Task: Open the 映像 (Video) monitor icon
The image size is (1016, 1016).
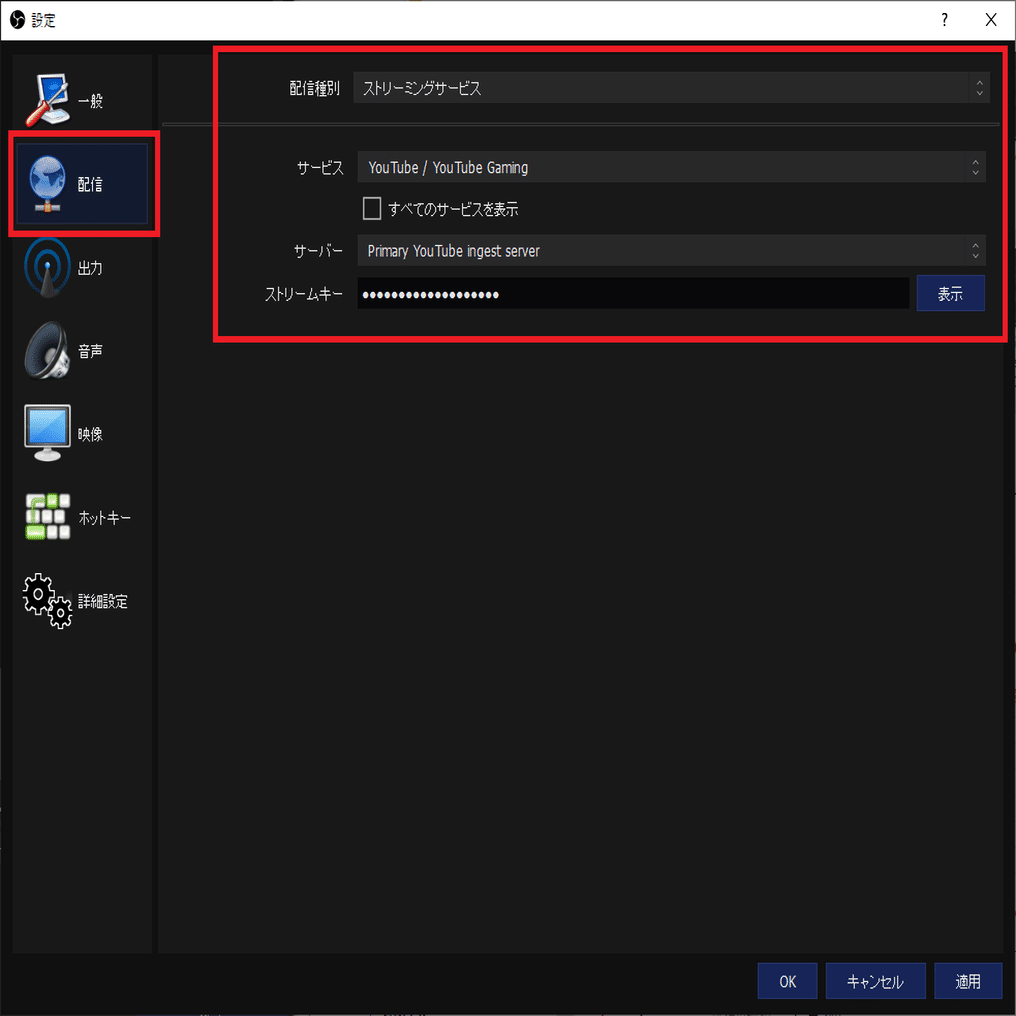Action: (47, 433)
